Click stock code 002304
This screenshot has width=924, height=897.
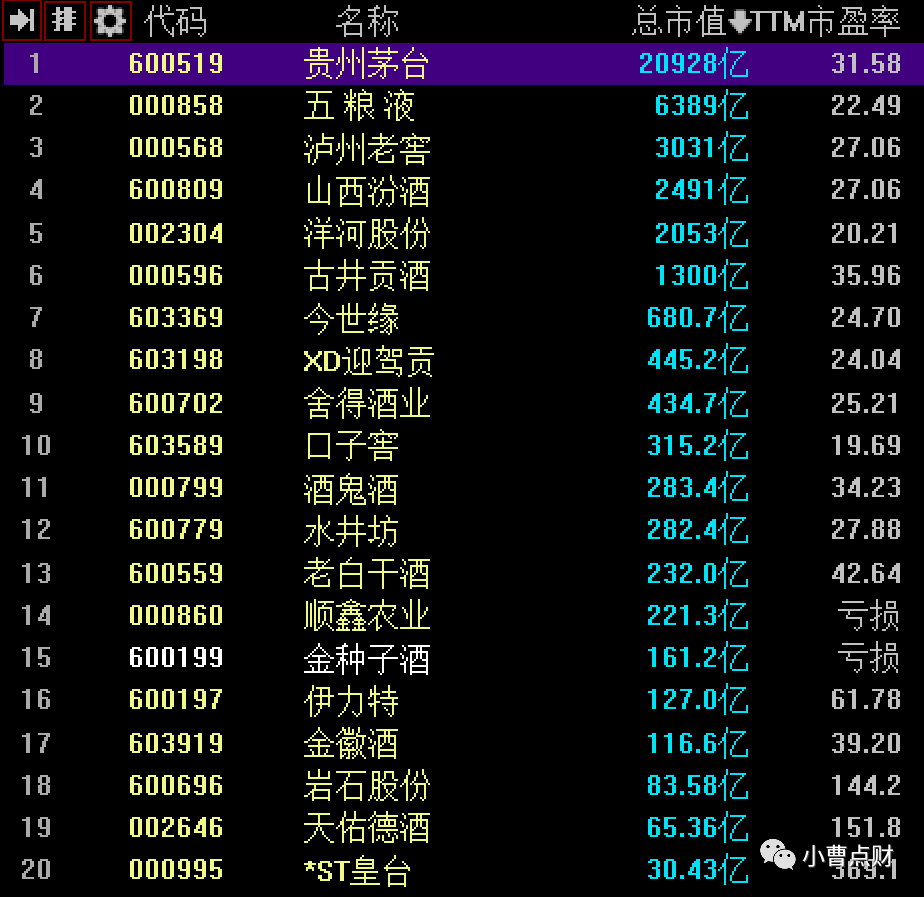(x=176, y=233)
